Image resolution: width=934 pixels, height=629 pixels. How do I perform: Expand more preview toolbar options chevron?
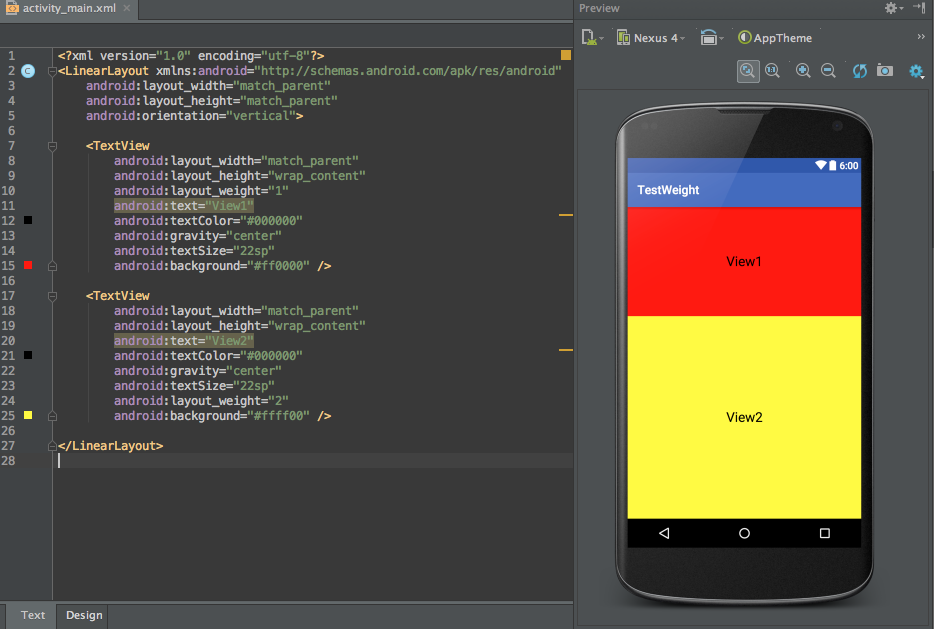[x=921, y=37]
